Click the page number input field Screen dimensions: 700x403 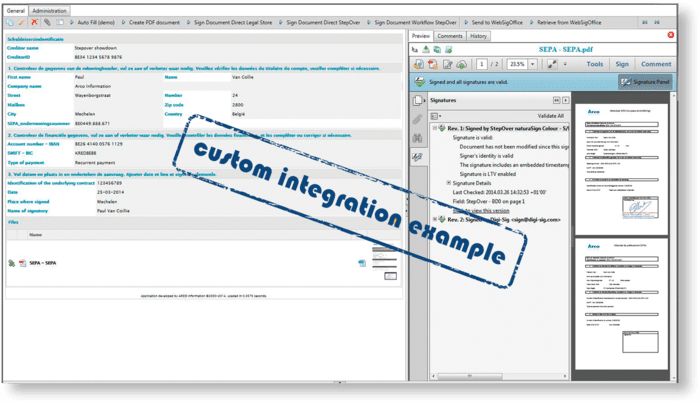[482, 63]
